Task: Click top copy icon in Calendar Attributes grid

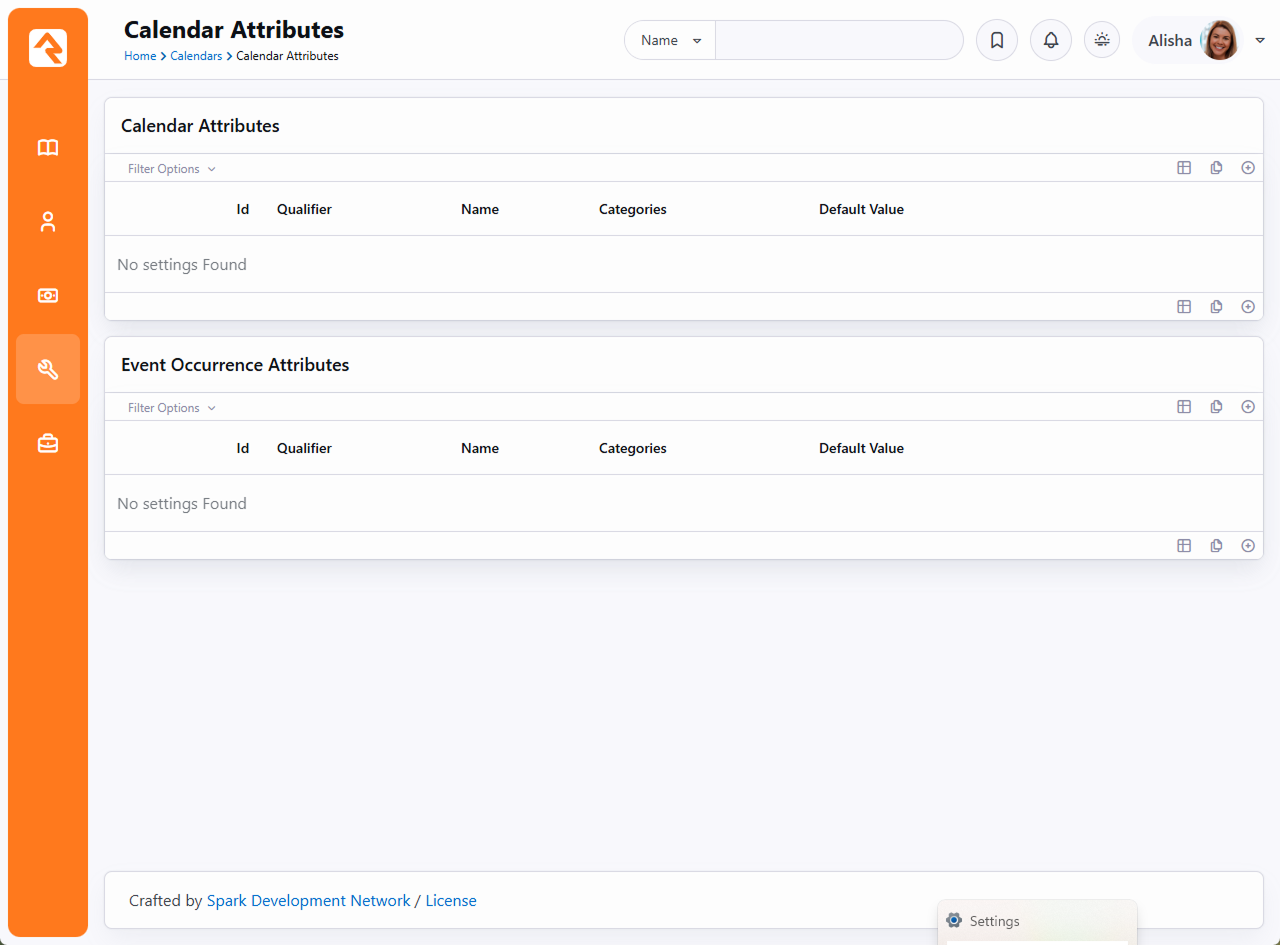Action: (1216, 168)
